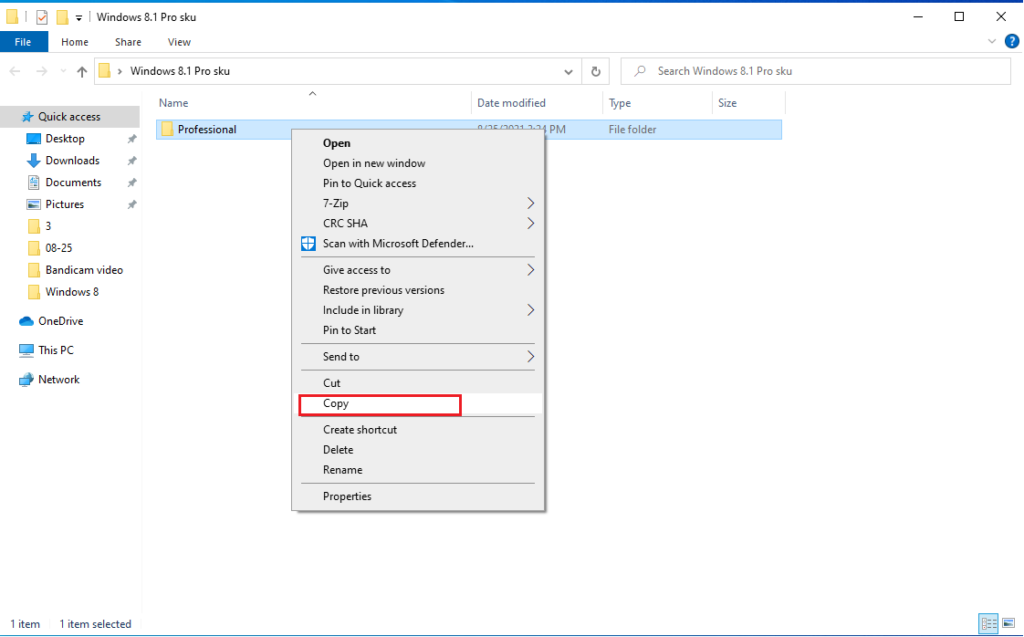Image resolution: width=1024 pixels, height=637 pixels.
Task: Open the Bandicam video folder in sidebar
Action: 84,270
